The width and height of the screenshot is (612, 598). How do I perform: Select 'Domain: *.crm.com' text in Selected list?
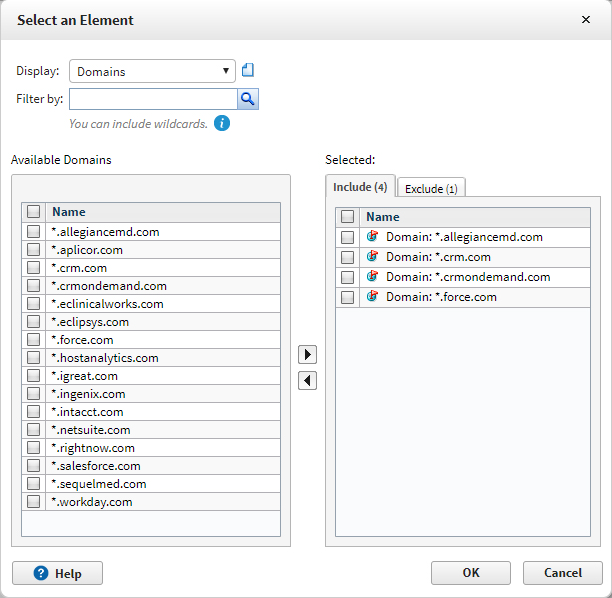438,257
